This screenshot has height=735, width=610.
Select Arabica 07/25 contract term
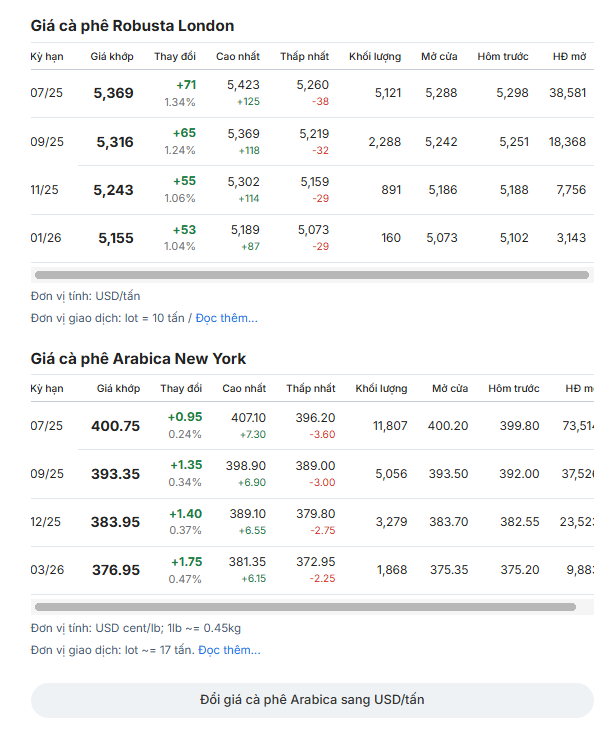[47, 426]
